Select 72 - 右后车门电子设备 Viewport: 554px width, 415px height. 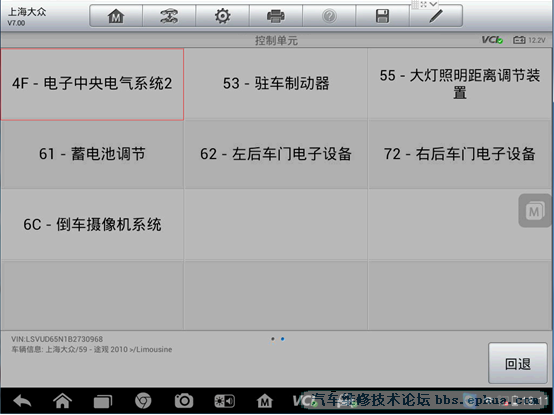tap(459, 154)
